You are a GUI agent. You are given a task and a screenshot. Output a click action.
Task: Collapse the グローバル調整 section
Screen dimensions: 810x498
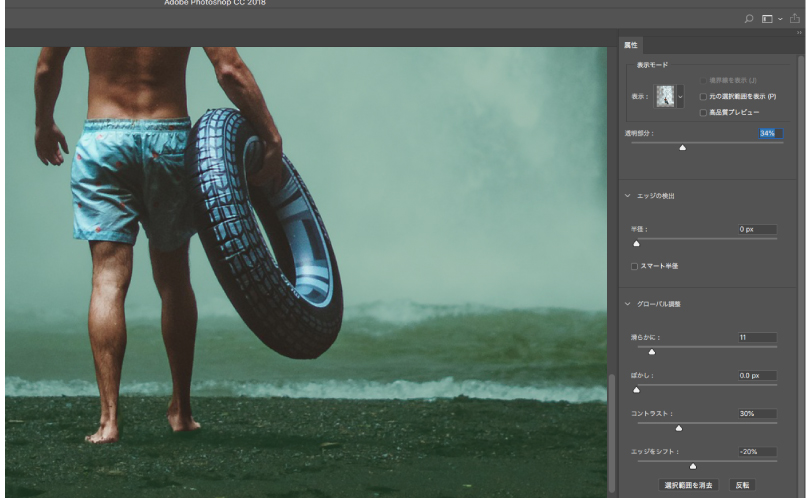tap(628, 304)
